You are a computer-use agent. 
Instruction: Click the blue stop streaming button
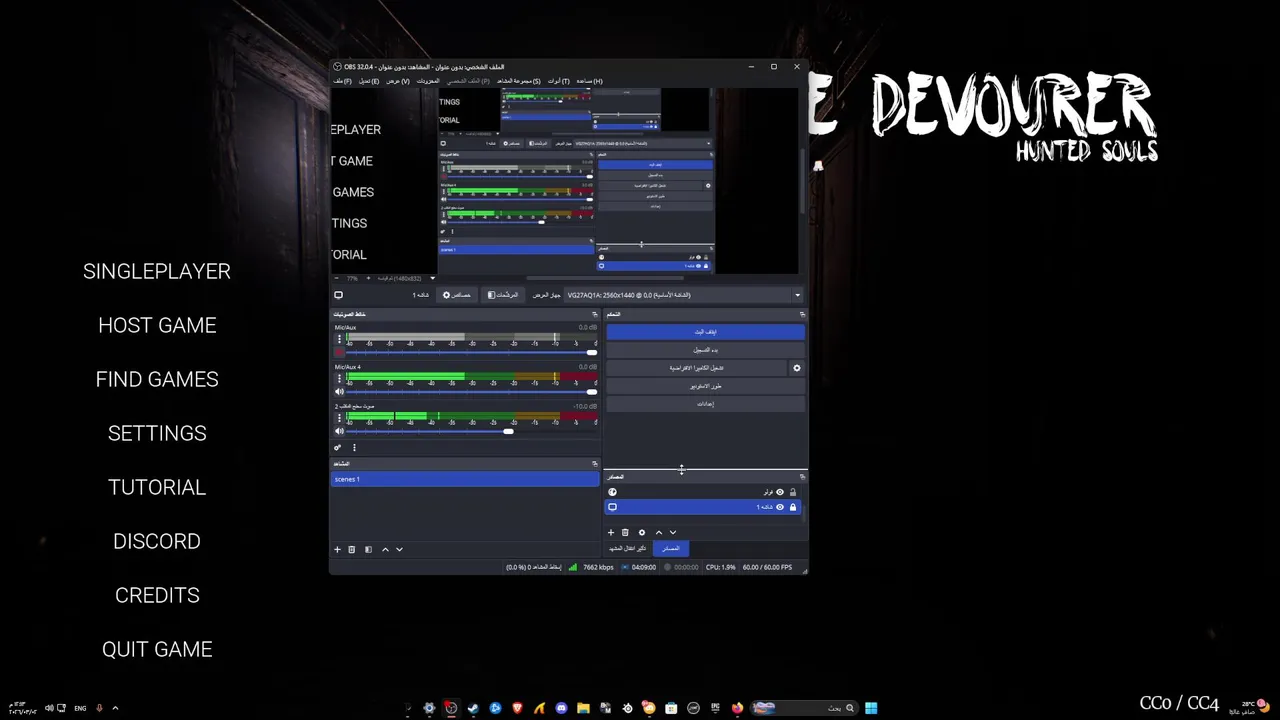(705, 331)
